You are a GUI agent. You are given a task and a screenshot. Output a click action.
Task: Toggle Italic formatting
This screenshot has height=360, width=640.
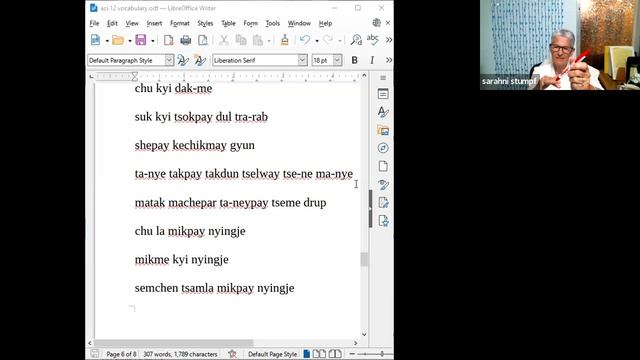coord(372,60)
